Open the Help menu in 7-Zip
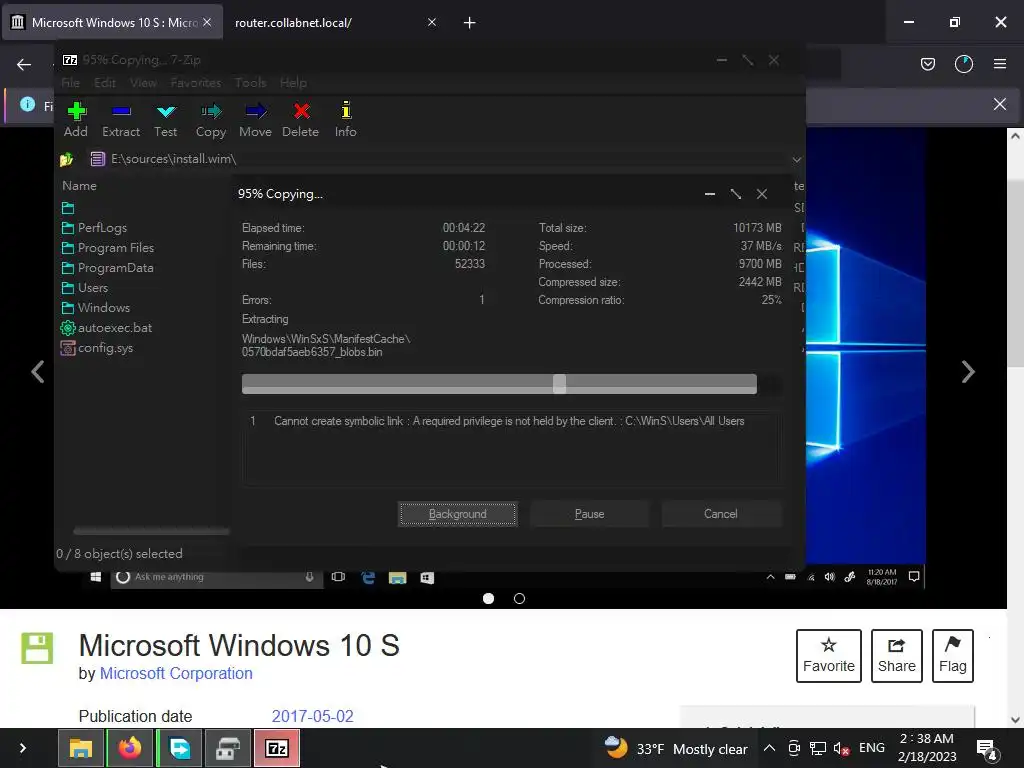 point(293,82)
